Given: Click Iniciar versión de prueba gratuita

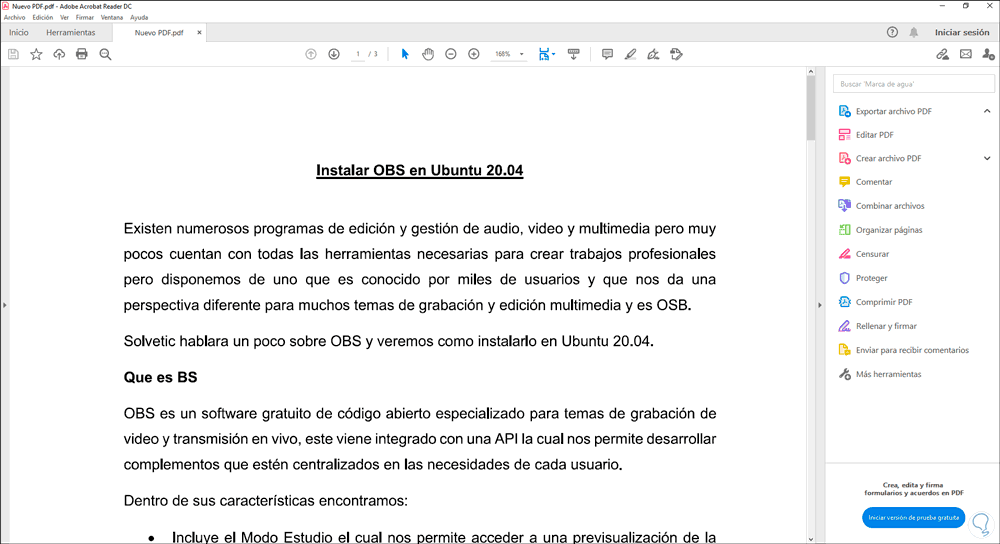Looking at the screenshot, I should [913, 518].
